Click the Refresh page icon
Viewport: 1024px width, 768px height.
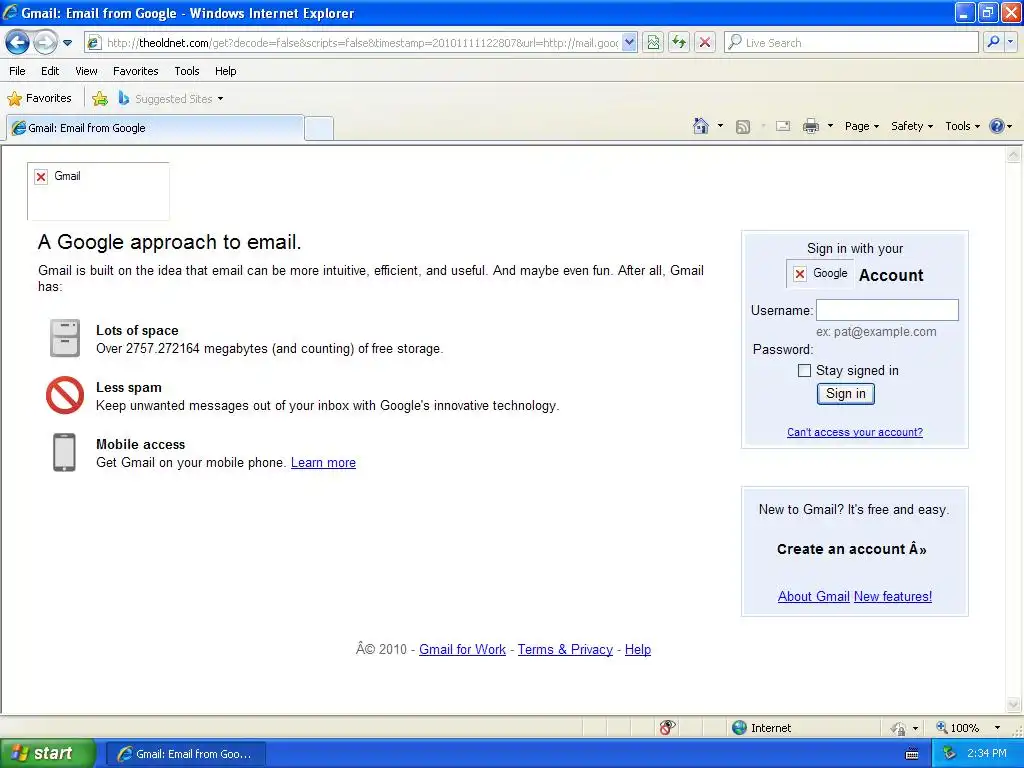coord(679,43)
